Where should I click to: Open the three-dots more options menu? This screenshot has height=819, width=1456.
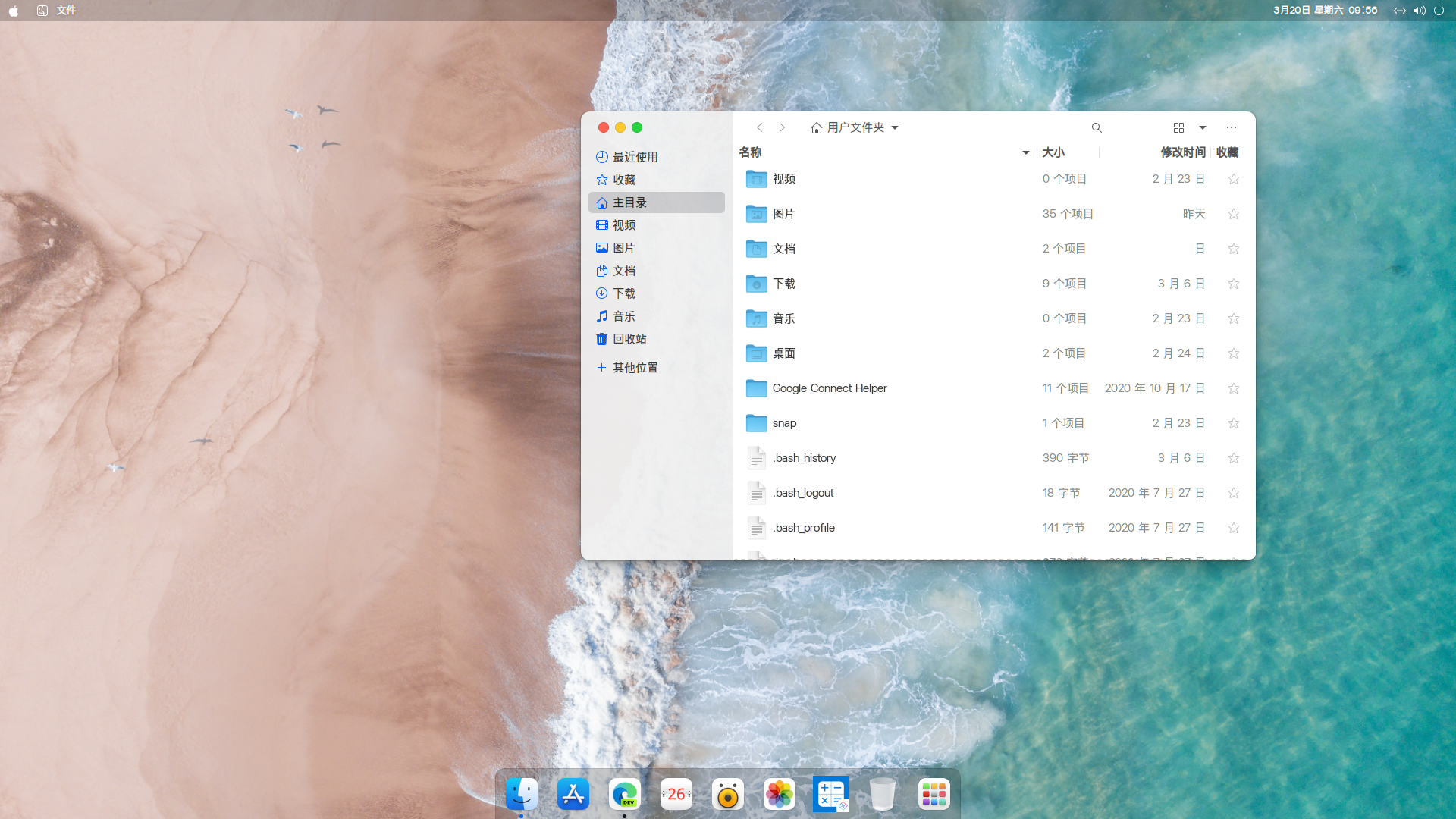coord(1231,127)
